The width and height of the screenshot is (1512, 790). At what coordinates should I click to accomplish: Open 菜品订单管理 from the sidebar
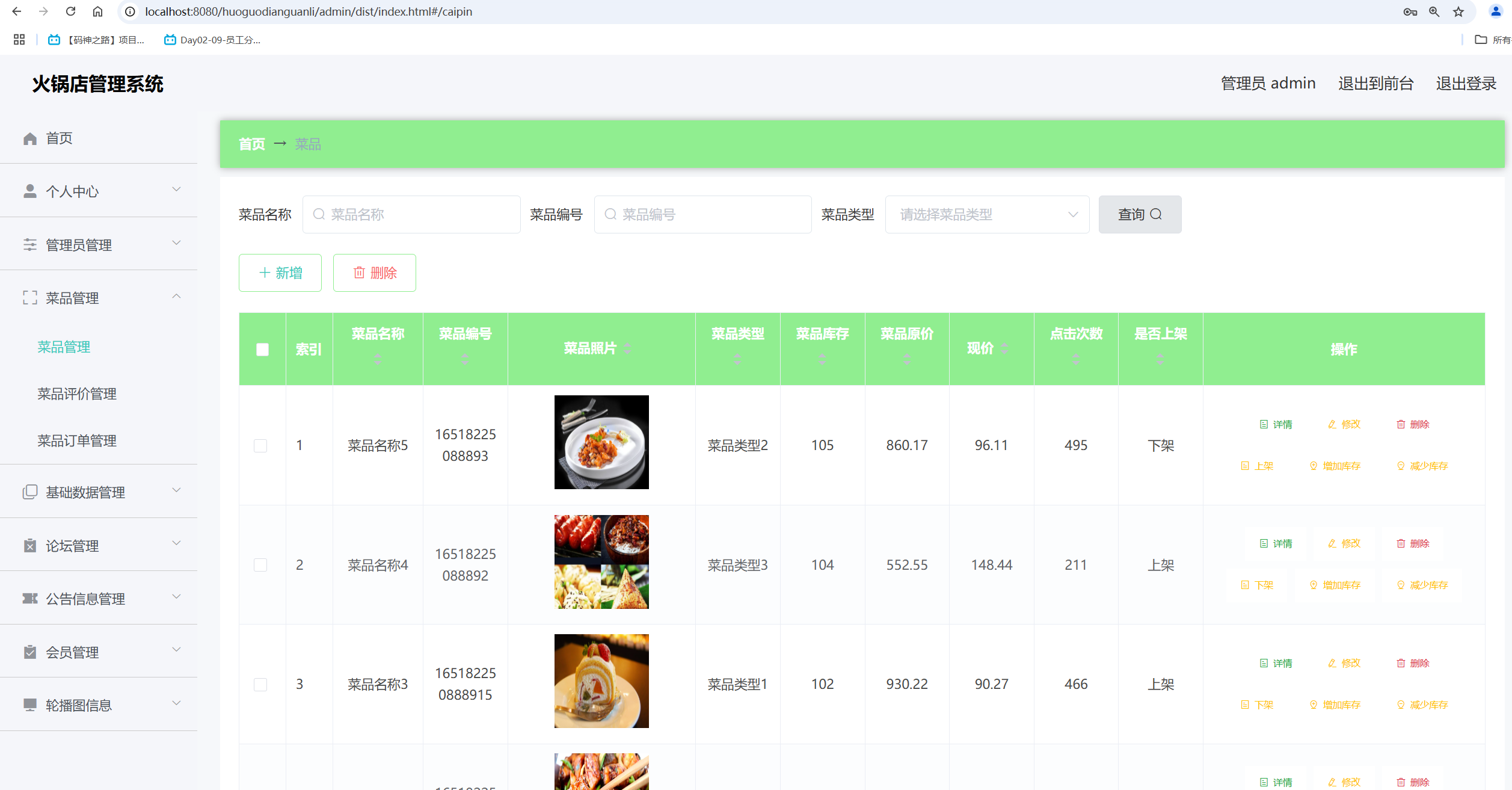pos(77,440)
